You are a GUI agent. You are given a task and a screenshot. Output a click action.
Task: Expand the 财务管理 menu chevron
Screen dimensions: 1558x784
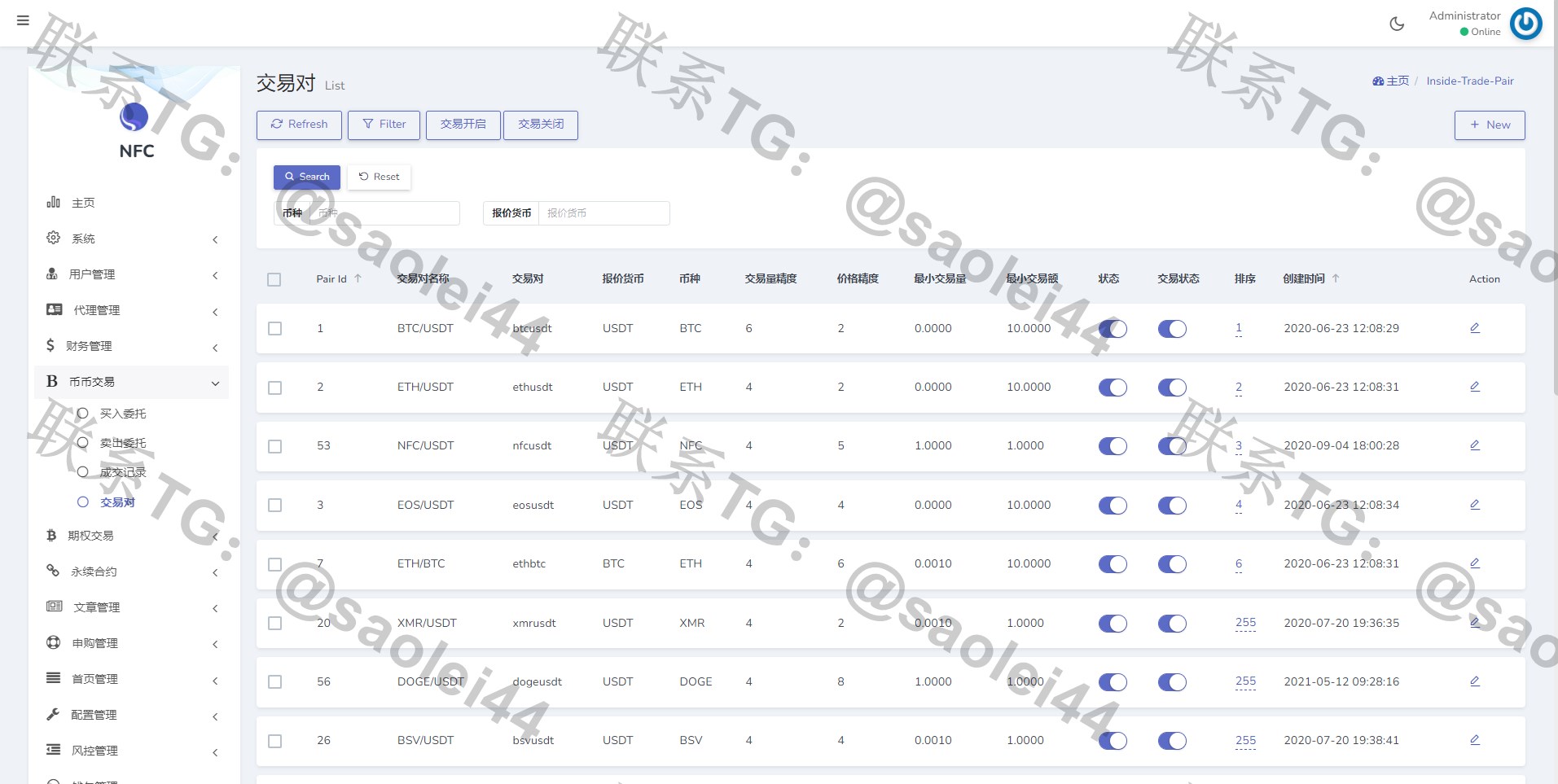tap(215, 348)
